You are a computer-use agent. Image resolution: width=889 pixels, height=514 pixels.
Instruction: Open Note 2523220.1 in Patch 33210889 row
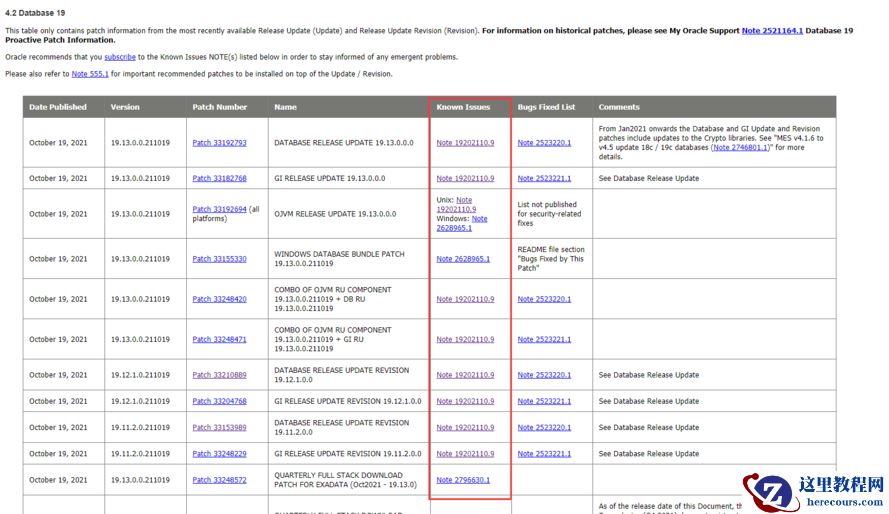(x=544, y=375)
